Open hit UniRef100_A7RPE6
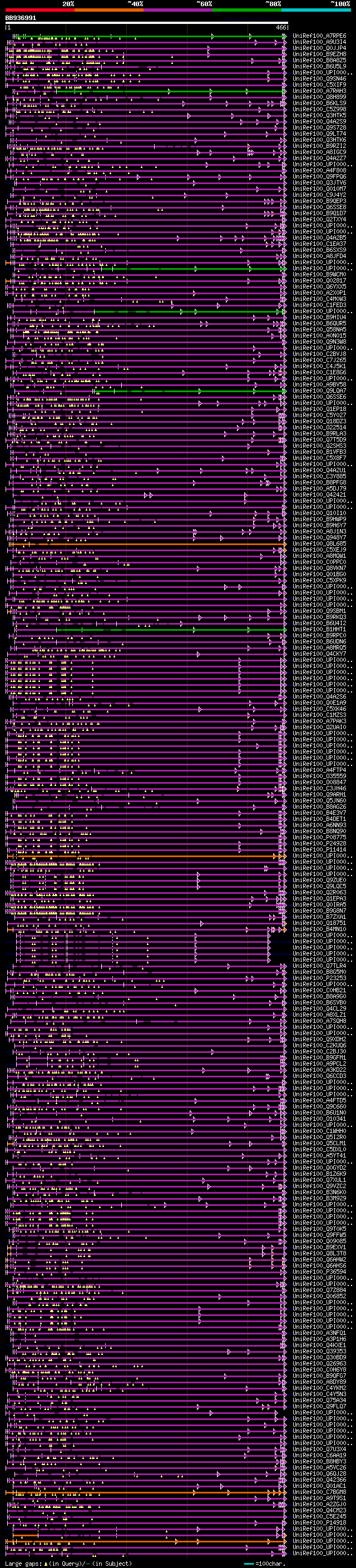The height and width of the screenshot is (1568, 356). (x=319, y=36)
